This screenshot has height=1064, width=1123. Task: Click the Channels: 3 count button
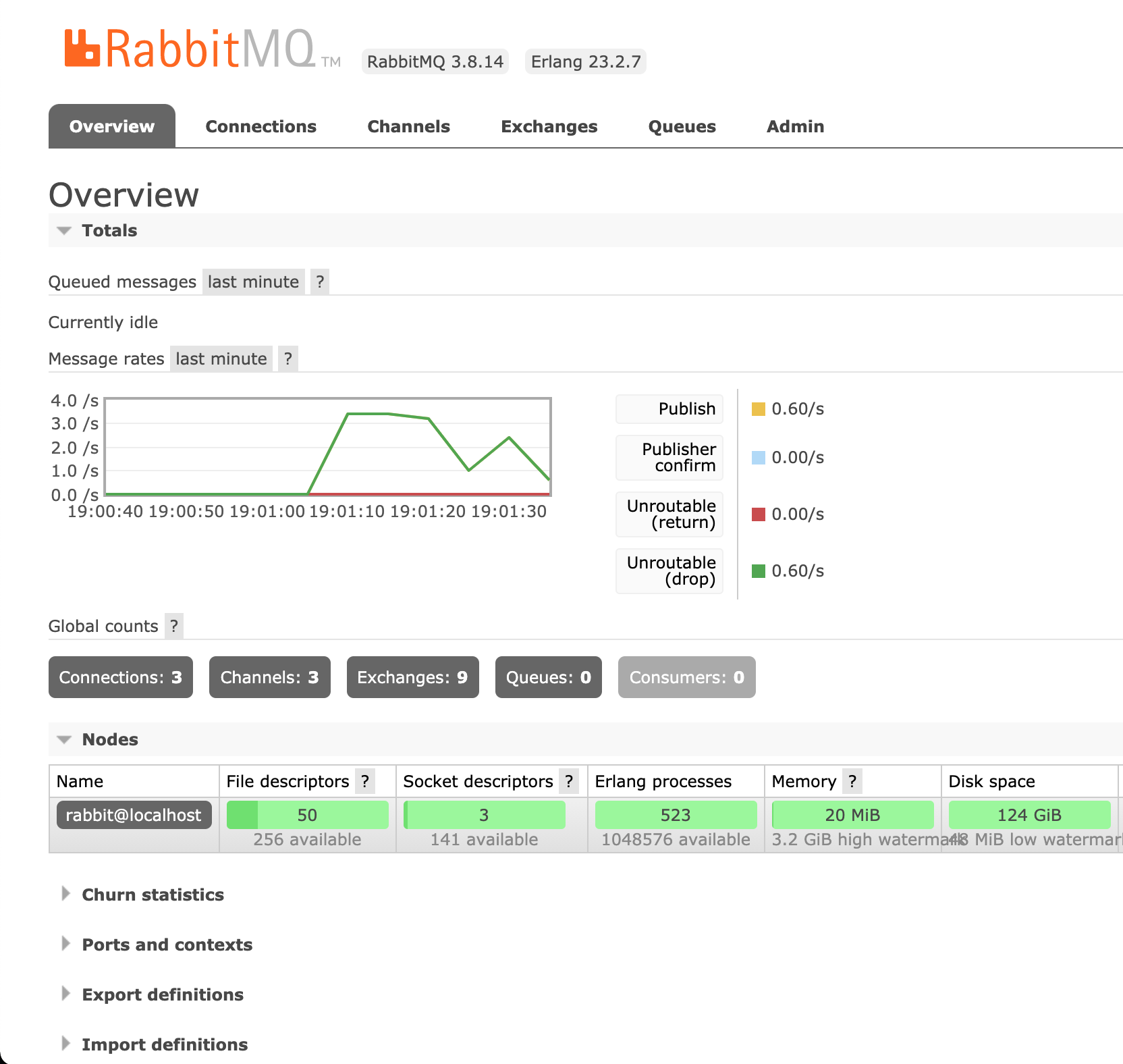click(270, 677)
